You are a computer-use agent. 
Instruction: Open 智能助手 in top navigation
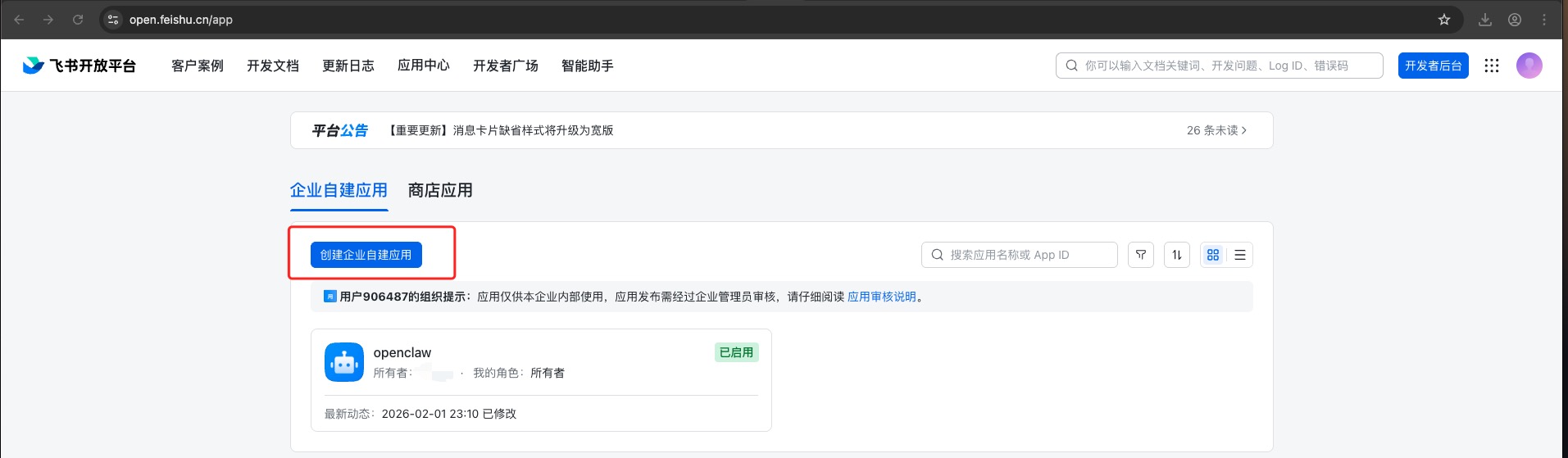pyautogui.click(x=588, y=66)
